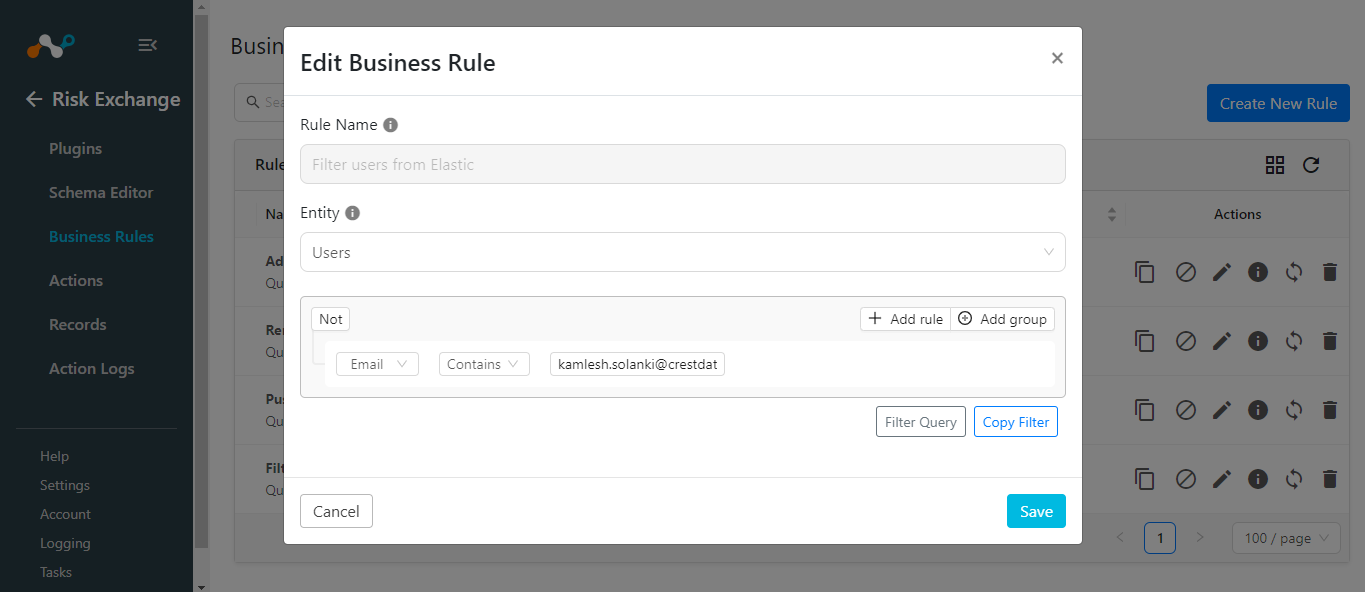Click the Rule Name info icon
Screen dimensions: 1365x592
(x=391, y=125)
